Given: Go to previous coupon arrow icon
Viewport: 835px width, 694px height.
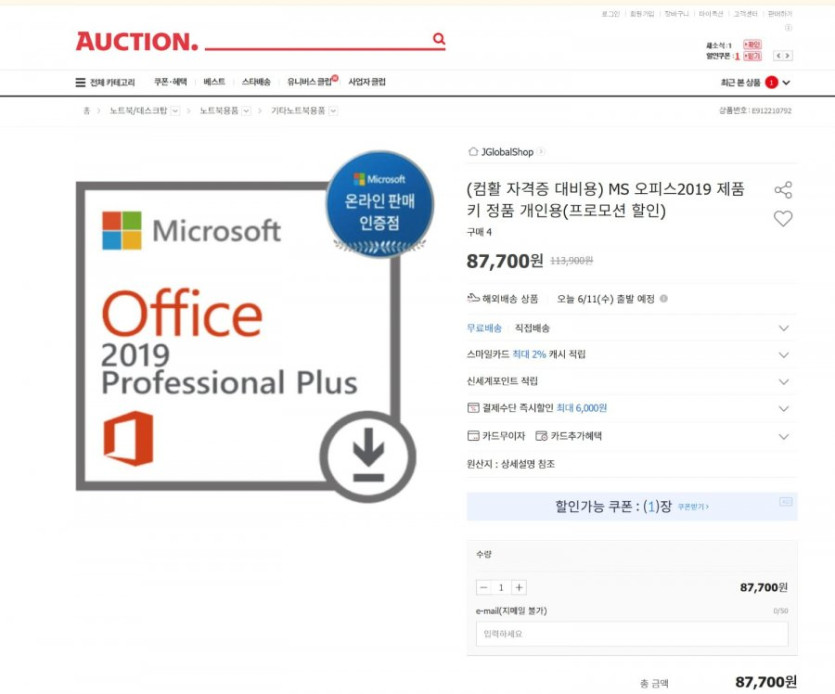Looking at the screenshot, I should click(778, 56).
